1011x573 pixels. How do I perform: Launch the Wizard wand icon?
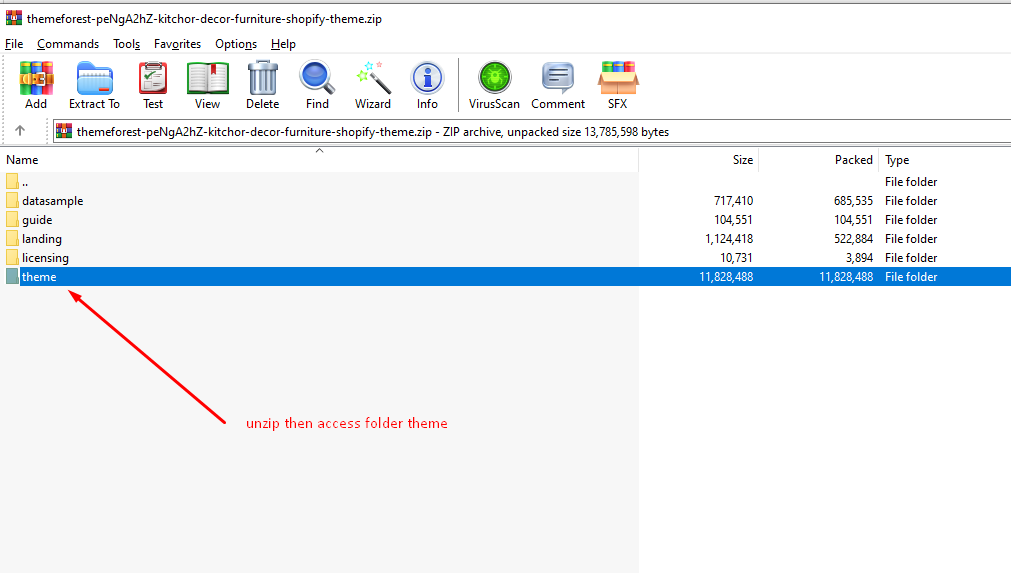[373, 78]
